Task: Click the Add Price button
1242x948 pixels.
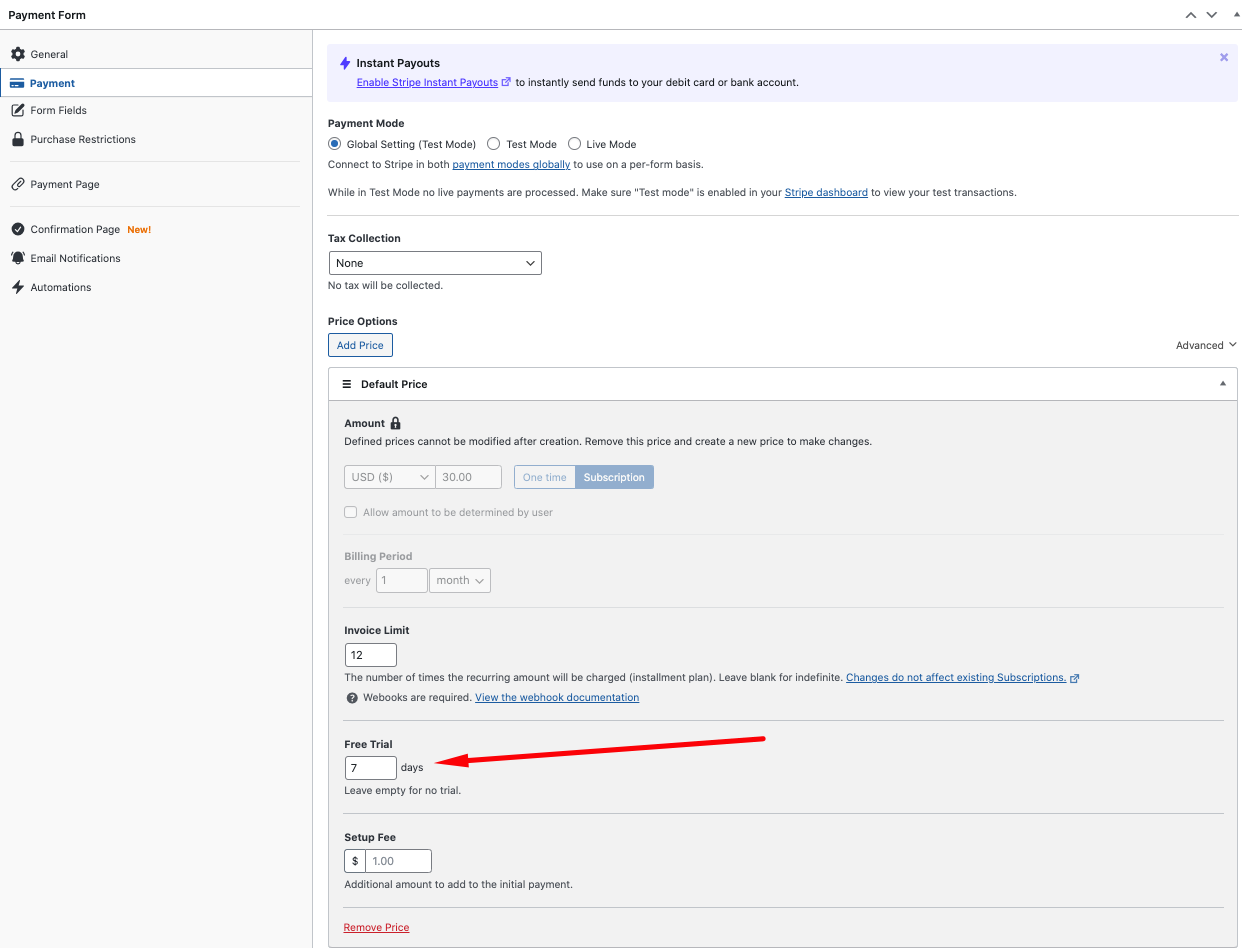Action: (x=360, y=345)
